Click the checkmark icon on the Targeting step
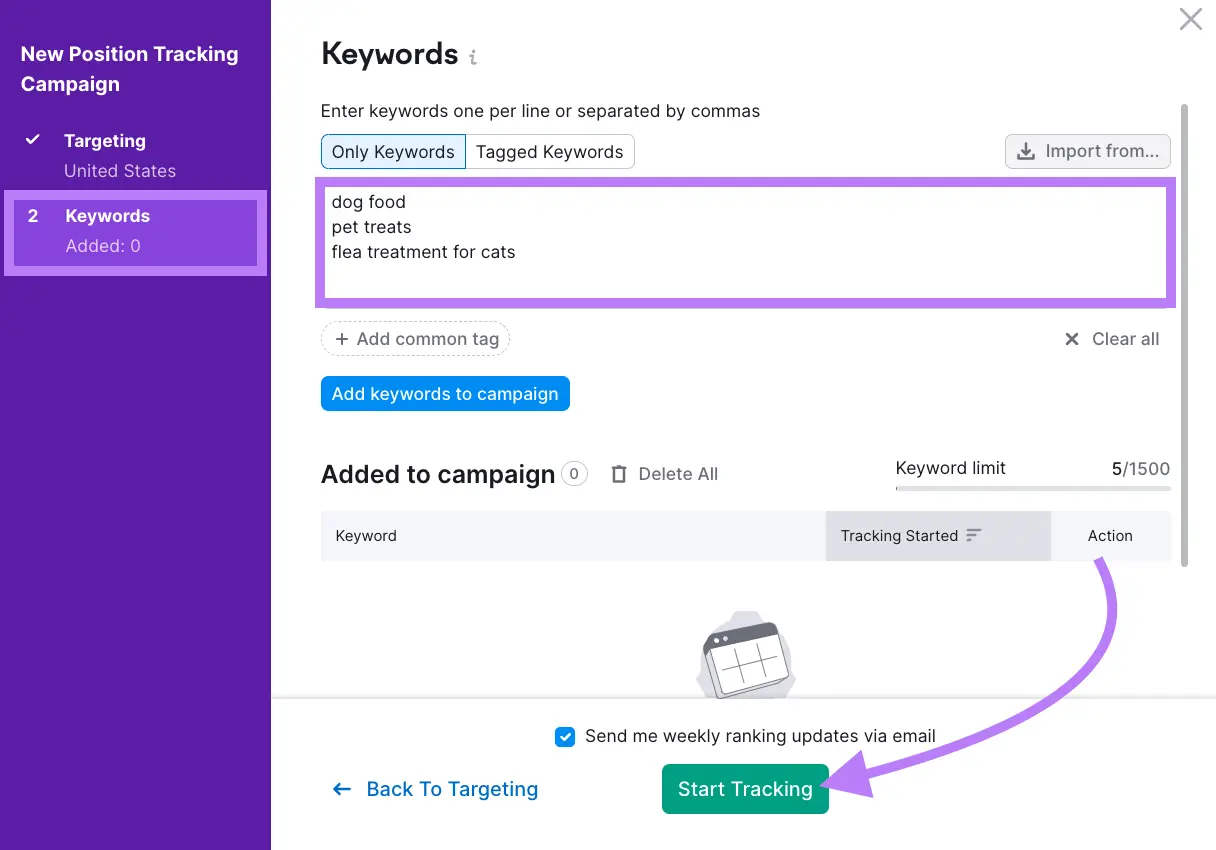 click(x=35, y=140)
